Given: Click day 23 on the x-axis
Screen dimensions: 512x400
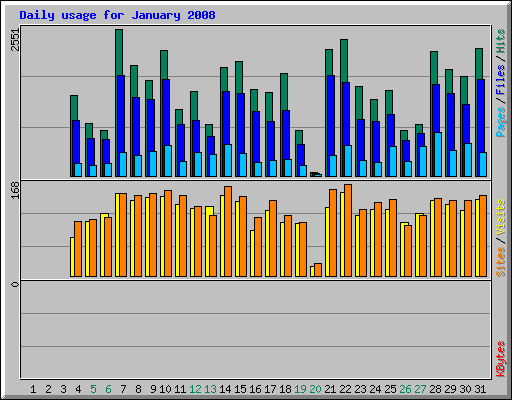Looking at the screenshot, I should tap(360, 389).
